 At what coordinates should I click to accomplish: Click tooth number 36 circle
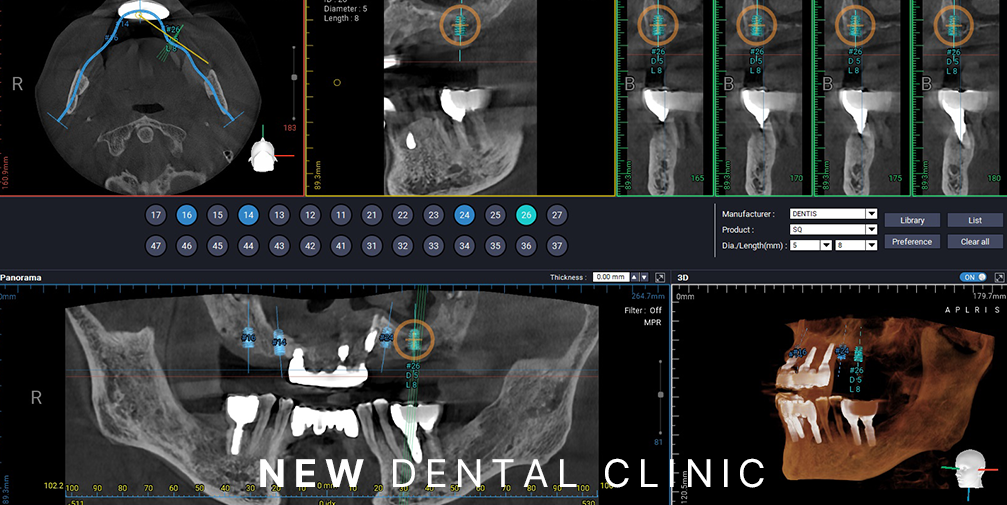point(526,246)
